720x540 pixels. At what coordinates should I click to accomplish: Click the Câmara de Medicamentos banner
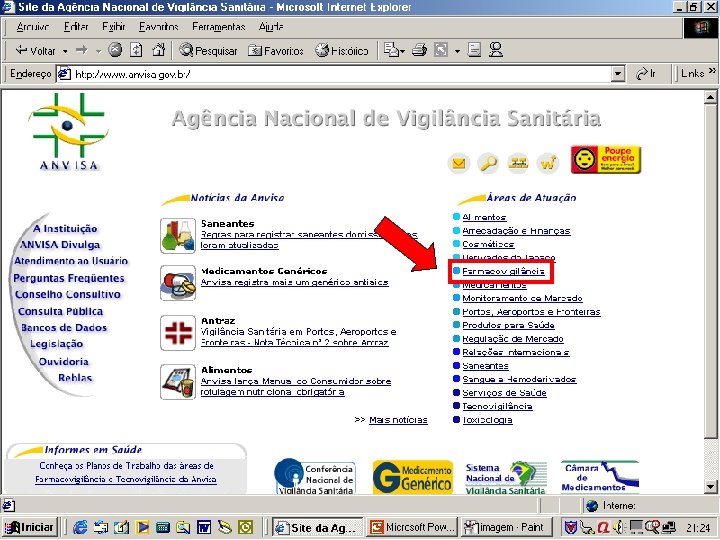[x=600, y=478]
